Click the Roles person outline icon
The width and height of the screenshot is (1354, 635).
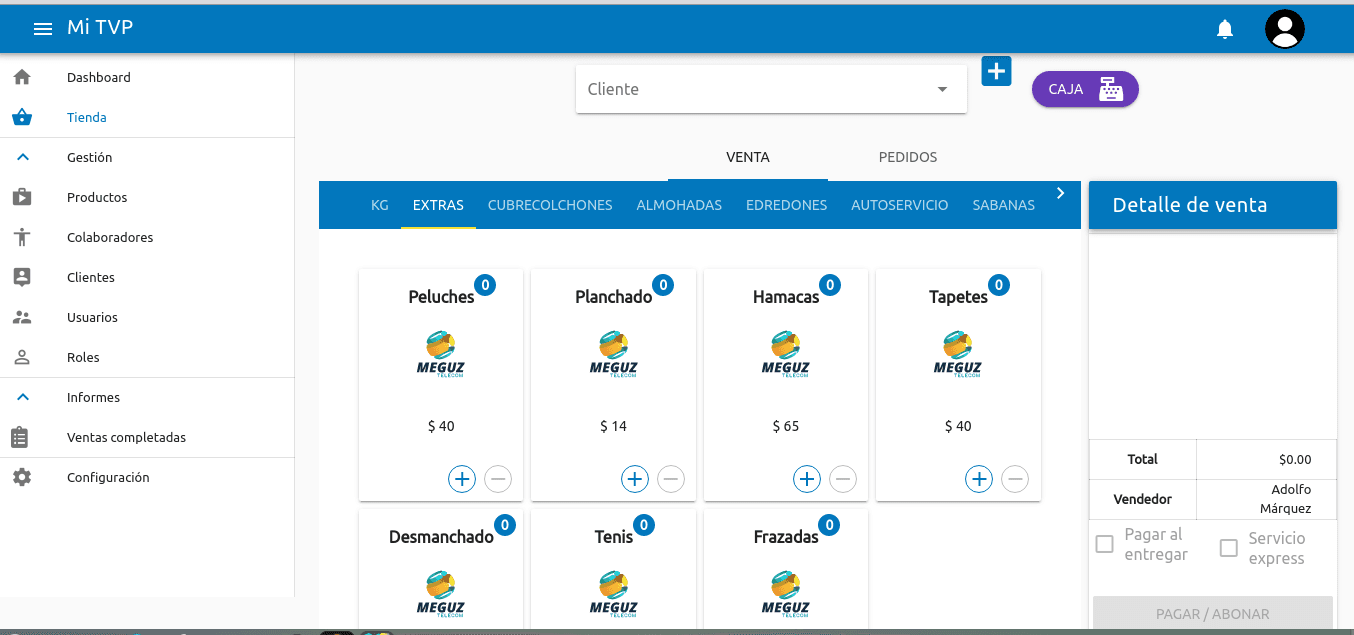[22, 357]
